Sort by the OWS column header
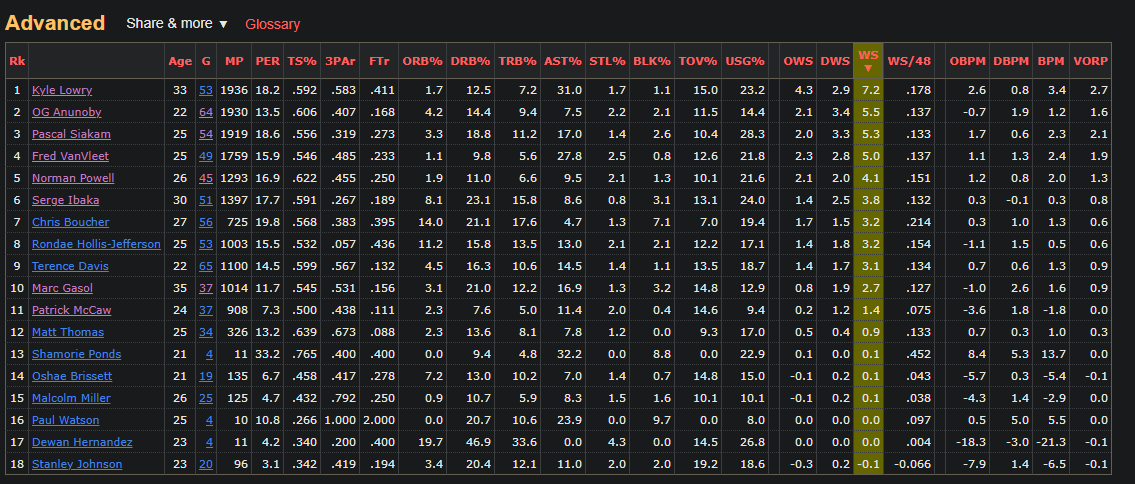 click(798, 61)
